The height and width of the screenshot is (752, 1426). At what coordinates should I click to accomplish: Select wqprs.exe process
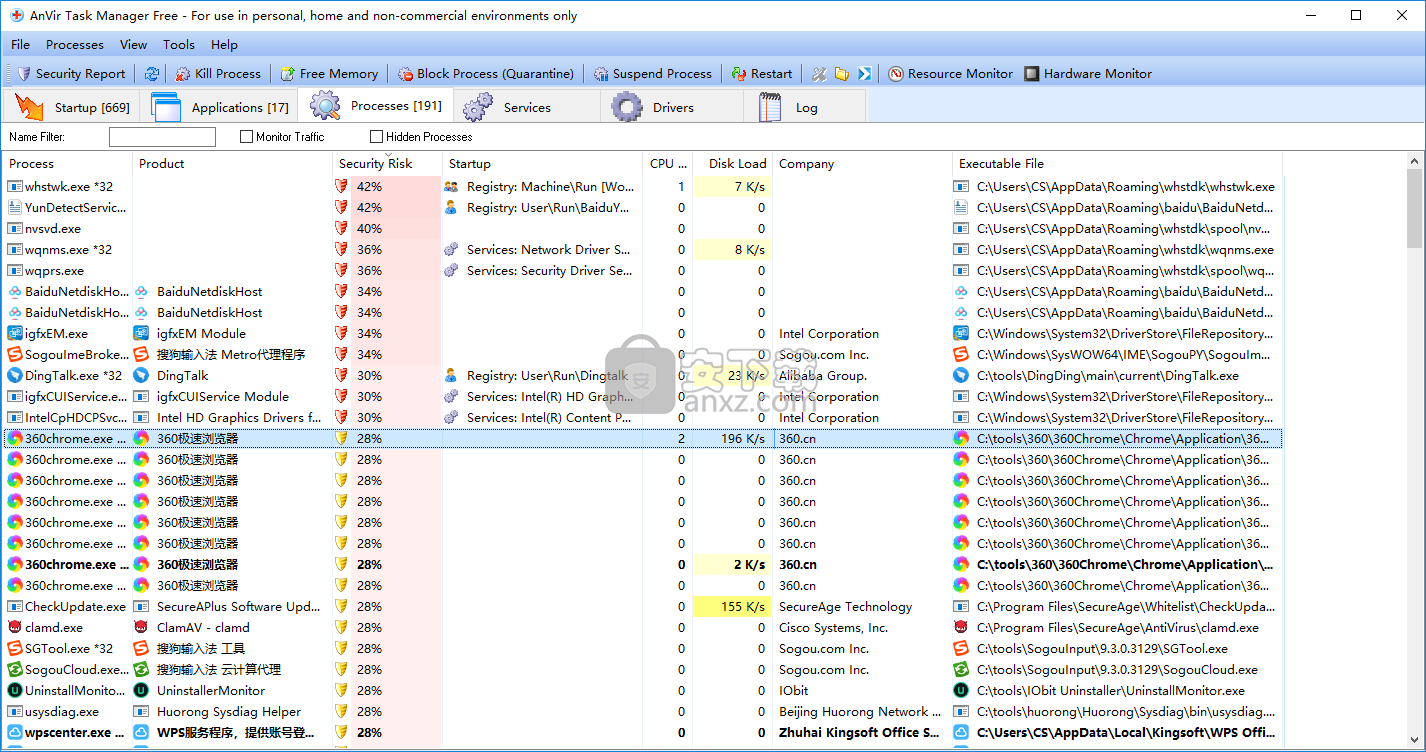coord(643,270)
